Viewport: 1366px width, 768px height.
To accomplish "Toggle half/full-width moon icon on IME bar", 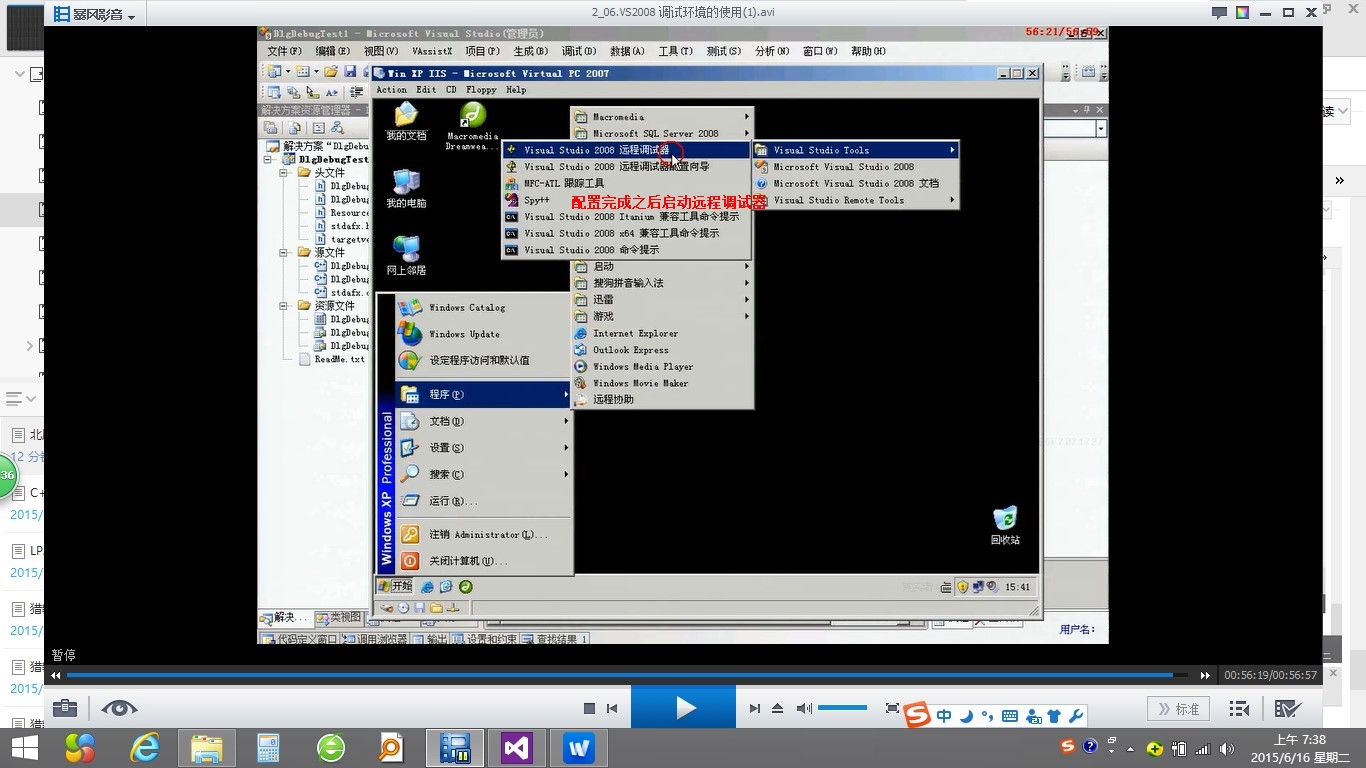I will coord(966,716).
